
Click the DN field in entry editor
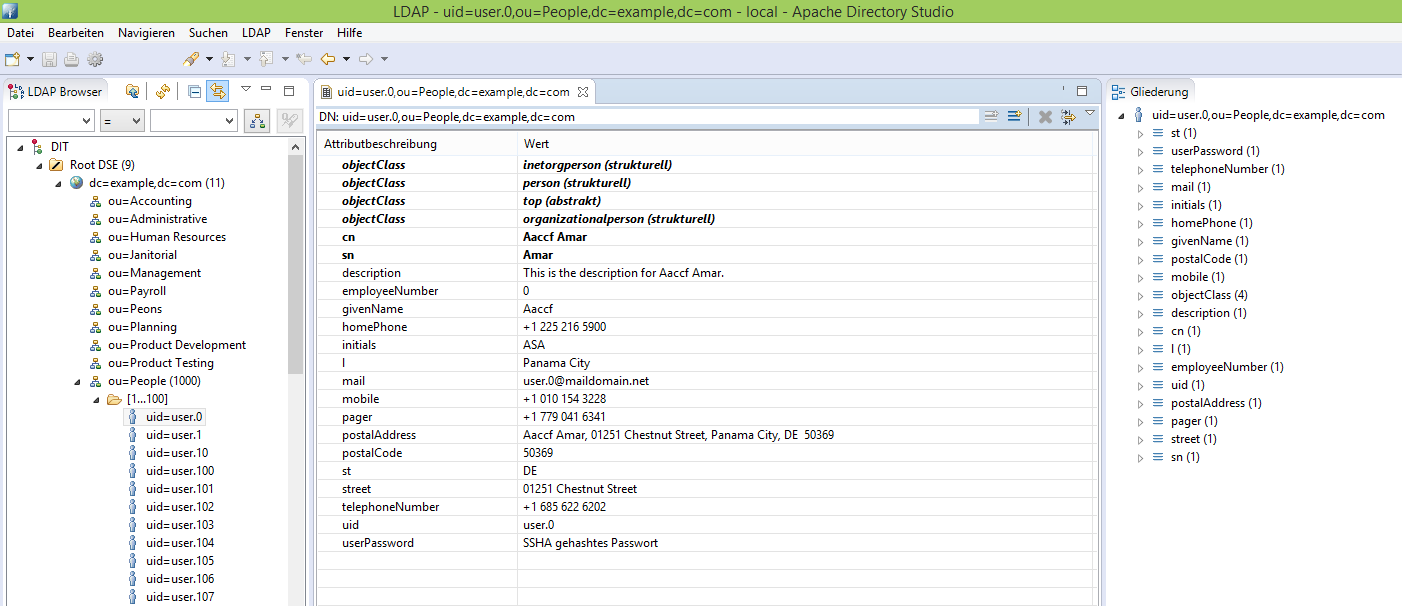pos(659,117)
